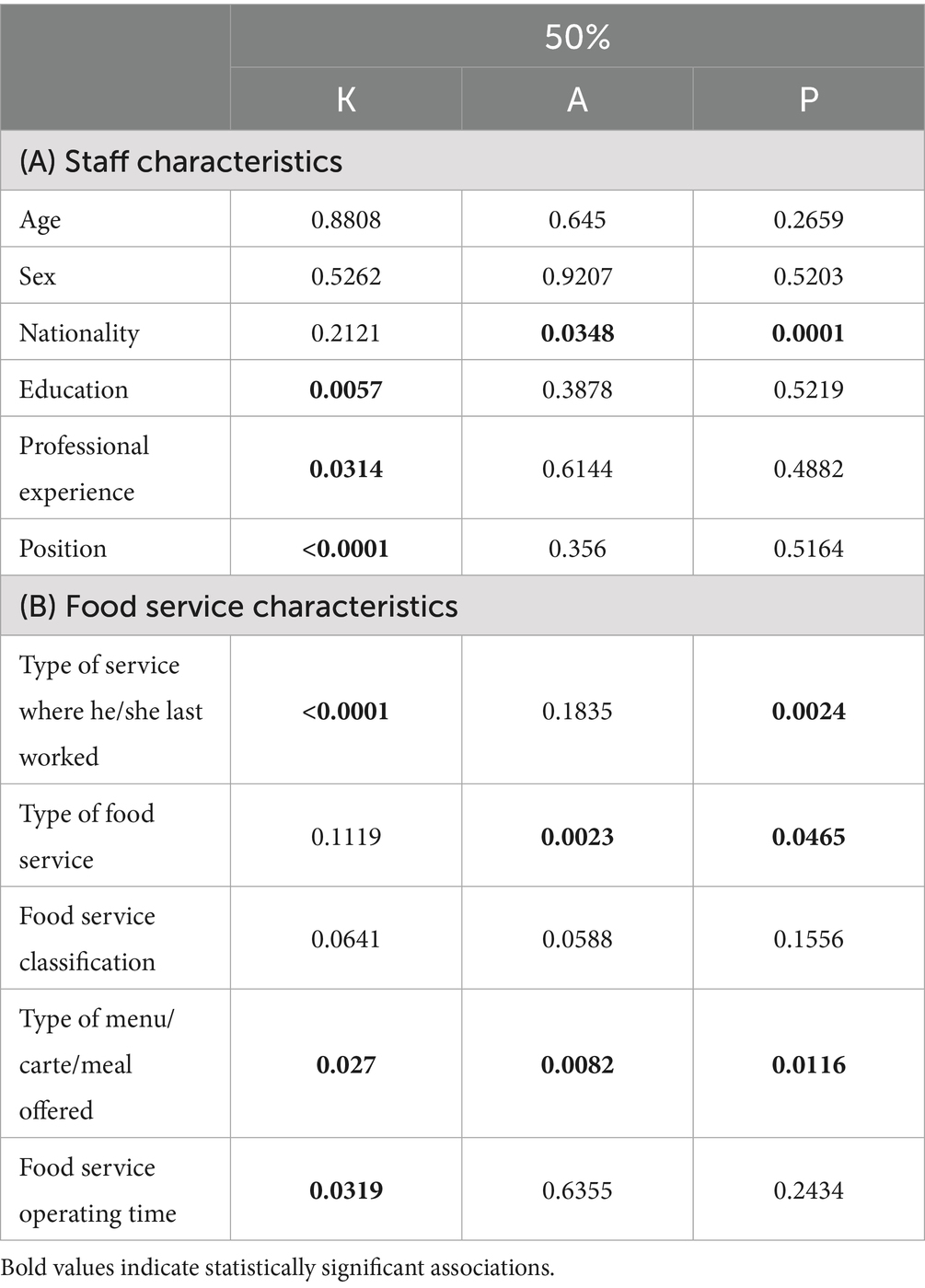Select the Type of food service label
925x1288 pixels.
(87, 837)
